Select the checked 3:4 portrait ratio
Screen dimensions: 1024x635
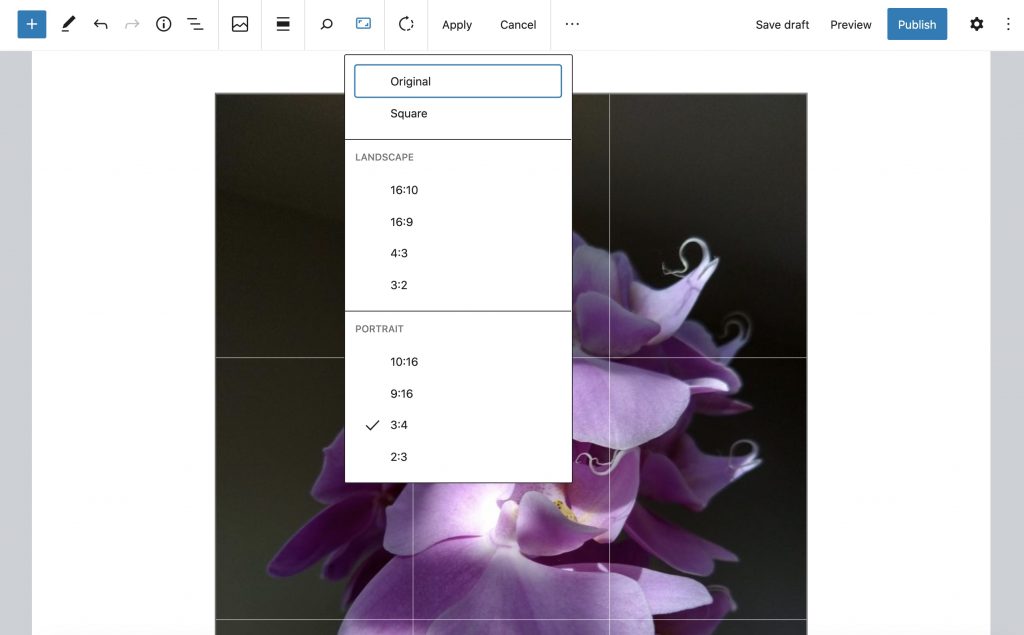(458, 425)
